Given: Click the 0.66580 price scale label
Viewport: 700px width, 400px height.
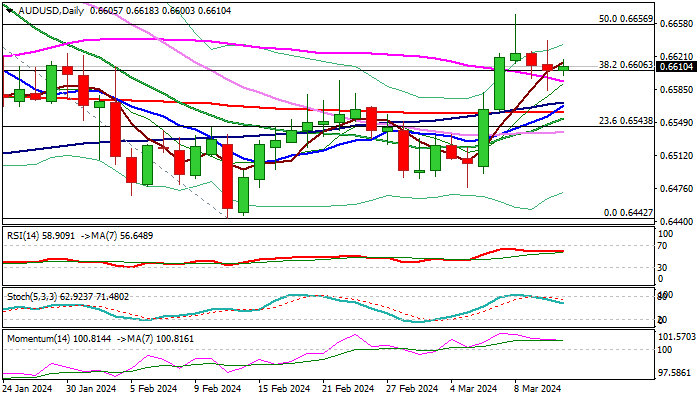Looking at the screenshot, I should click(676, 24).
